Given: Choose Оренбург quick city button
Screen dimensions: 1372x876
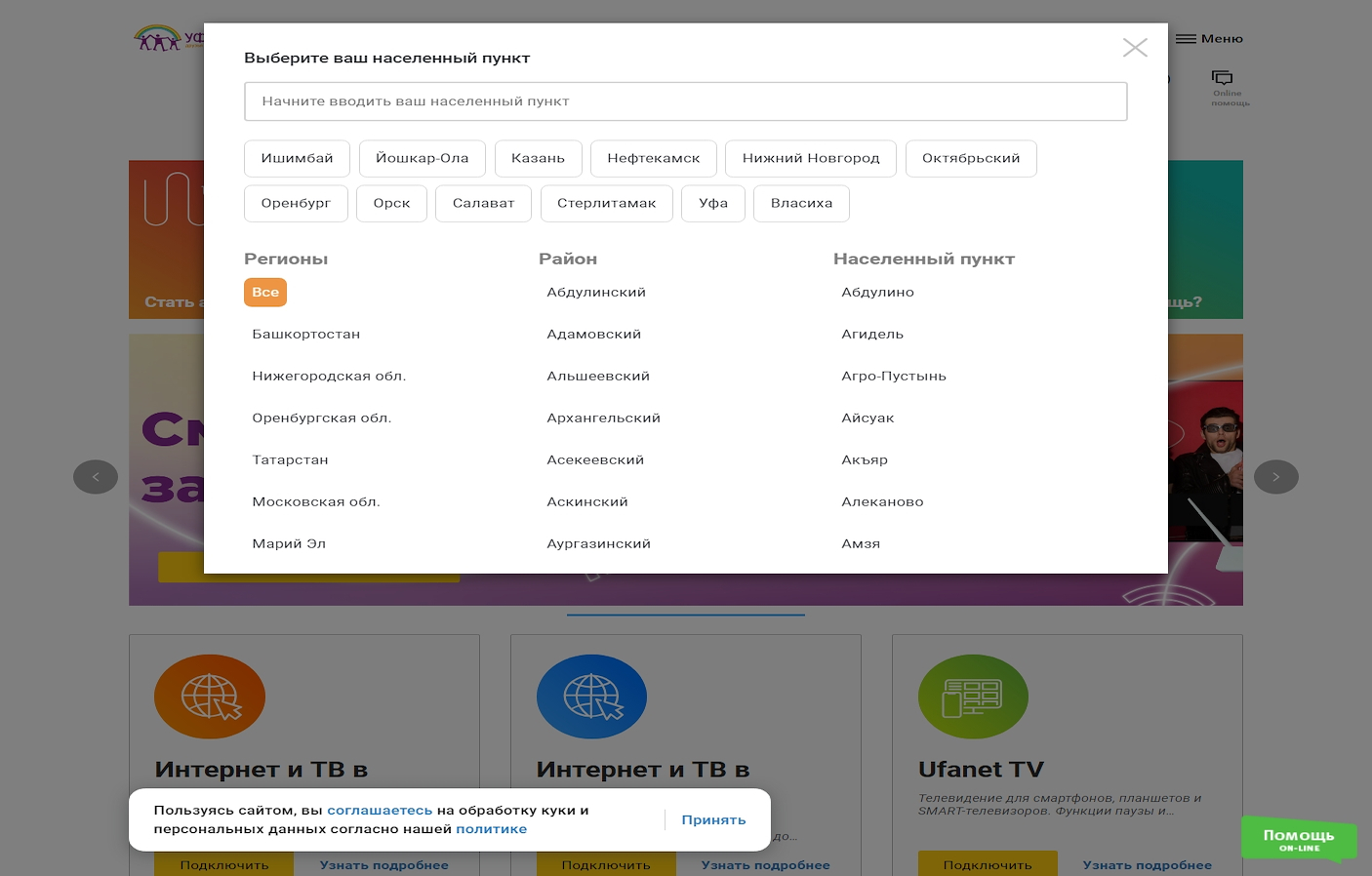Looking at the screenshot, I should coord(296,203).
